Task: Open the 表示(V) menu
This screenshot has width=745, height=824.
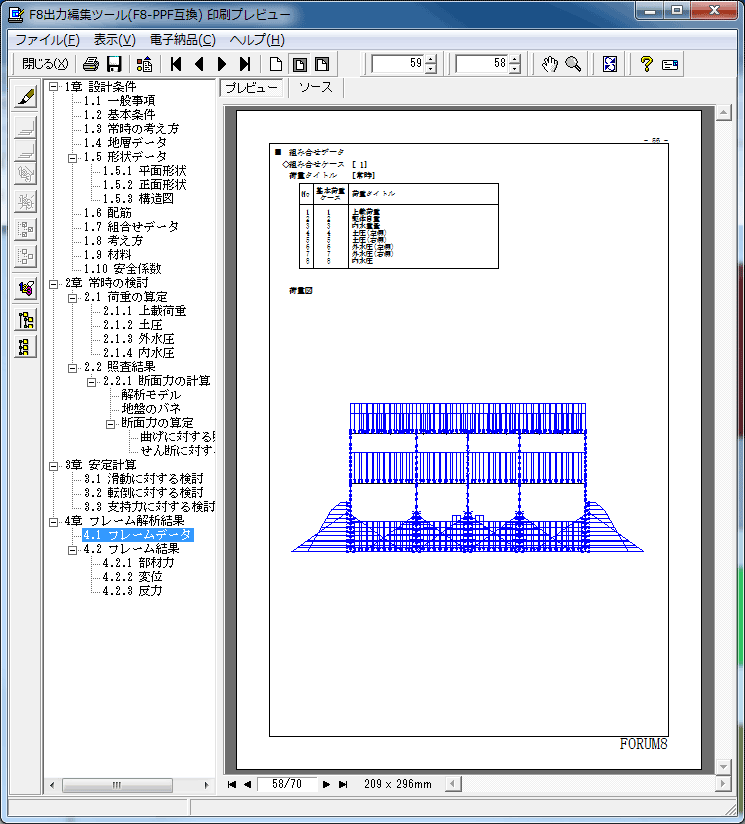Action: click(115, 40)
